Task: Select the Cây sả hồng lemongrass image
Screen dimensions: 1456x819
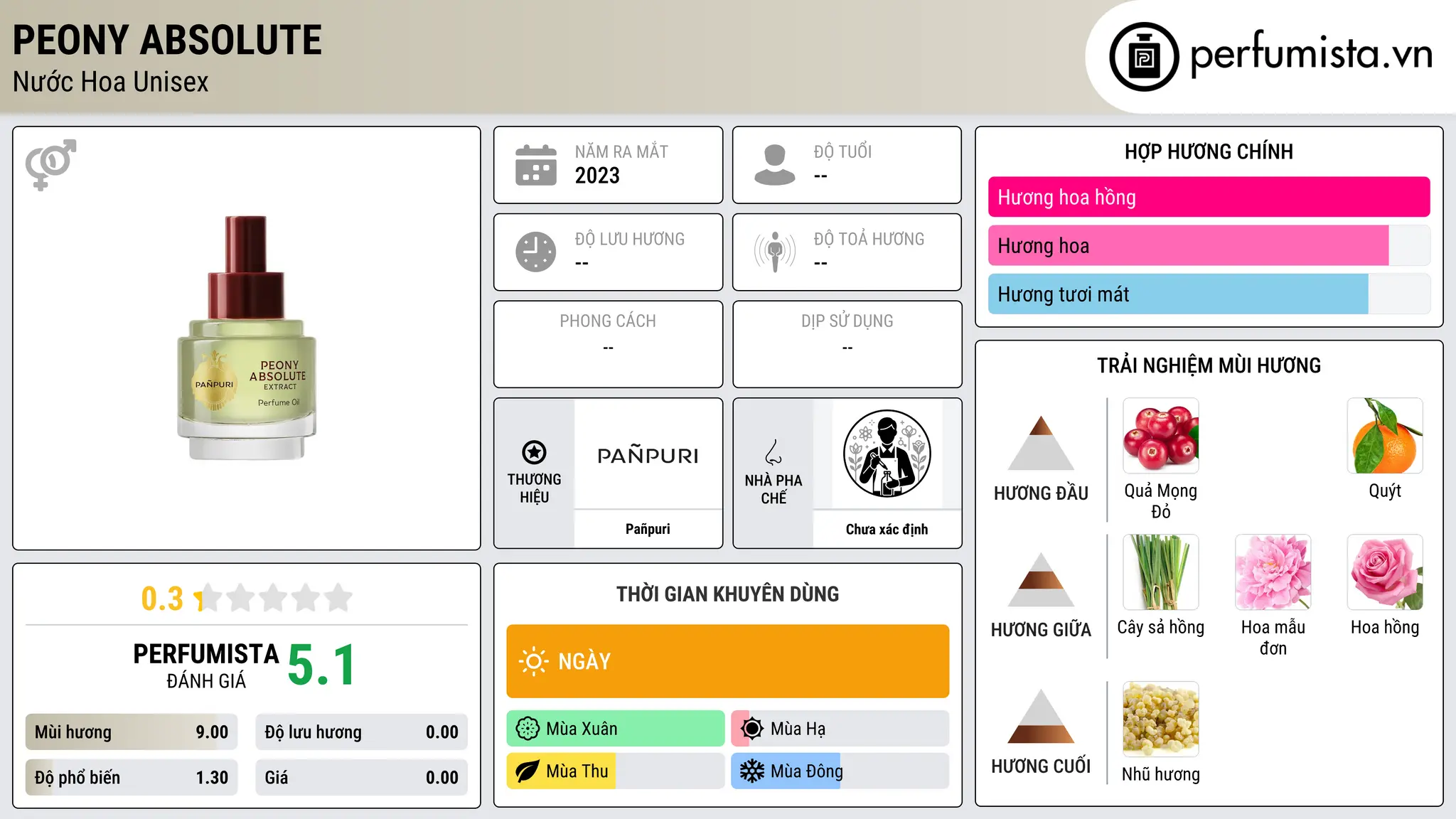Action: click(x=1161, y=572)
